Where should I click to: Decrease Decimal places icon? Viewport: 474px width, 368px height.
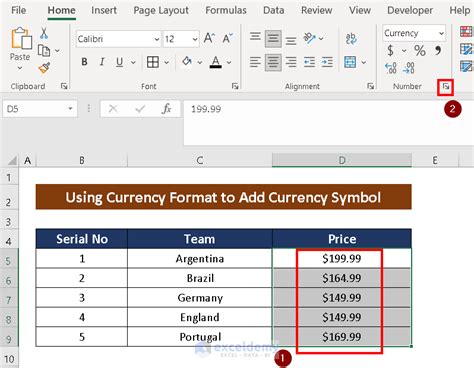409,68
